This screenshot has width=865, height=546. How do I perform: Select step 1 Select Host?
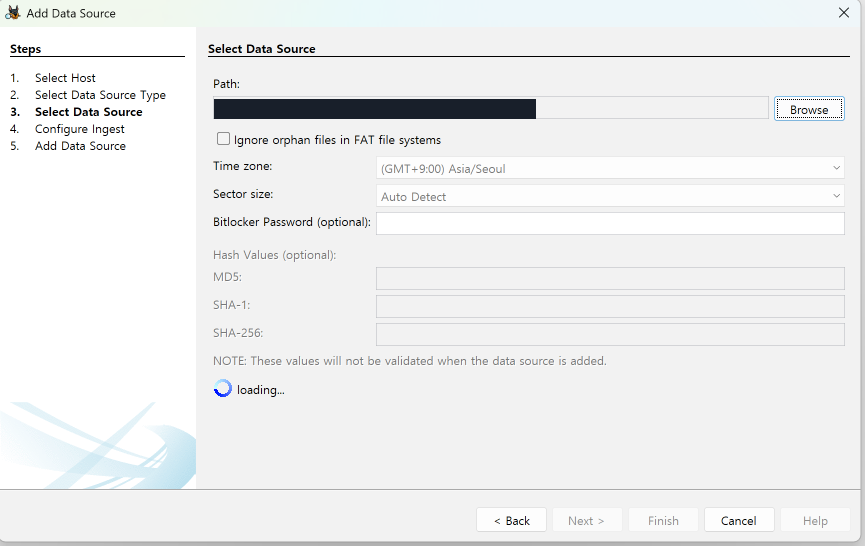65,78
